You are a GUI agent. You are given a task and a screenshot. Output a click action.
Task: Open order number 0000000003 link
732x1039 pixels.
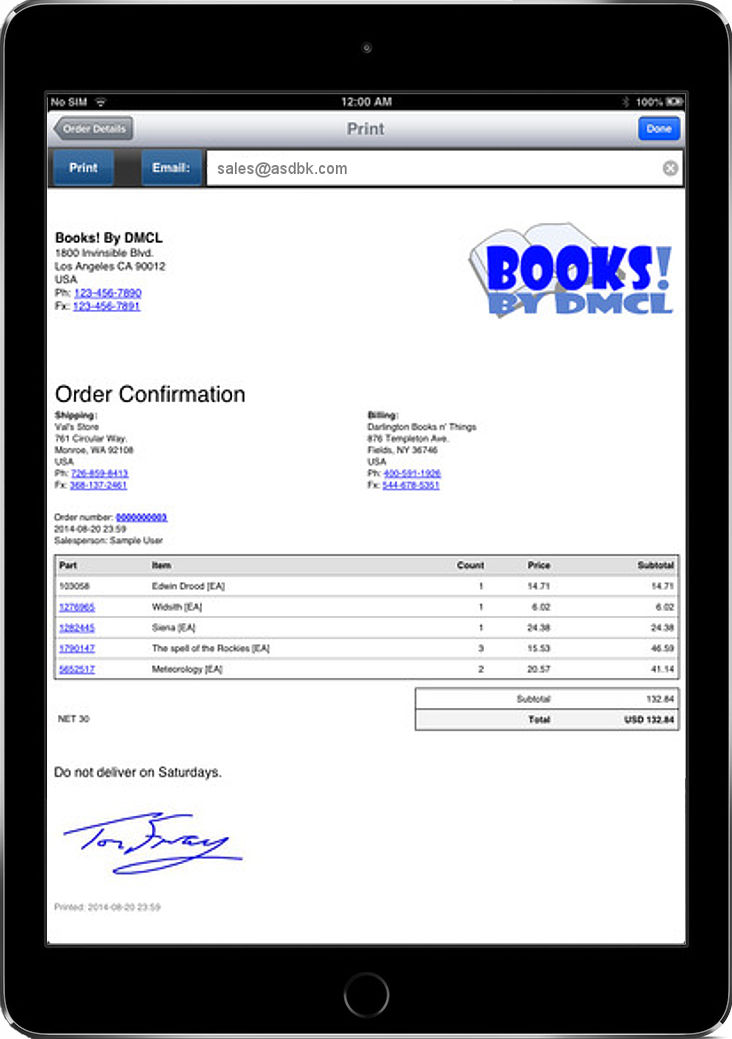pos(141,517)
